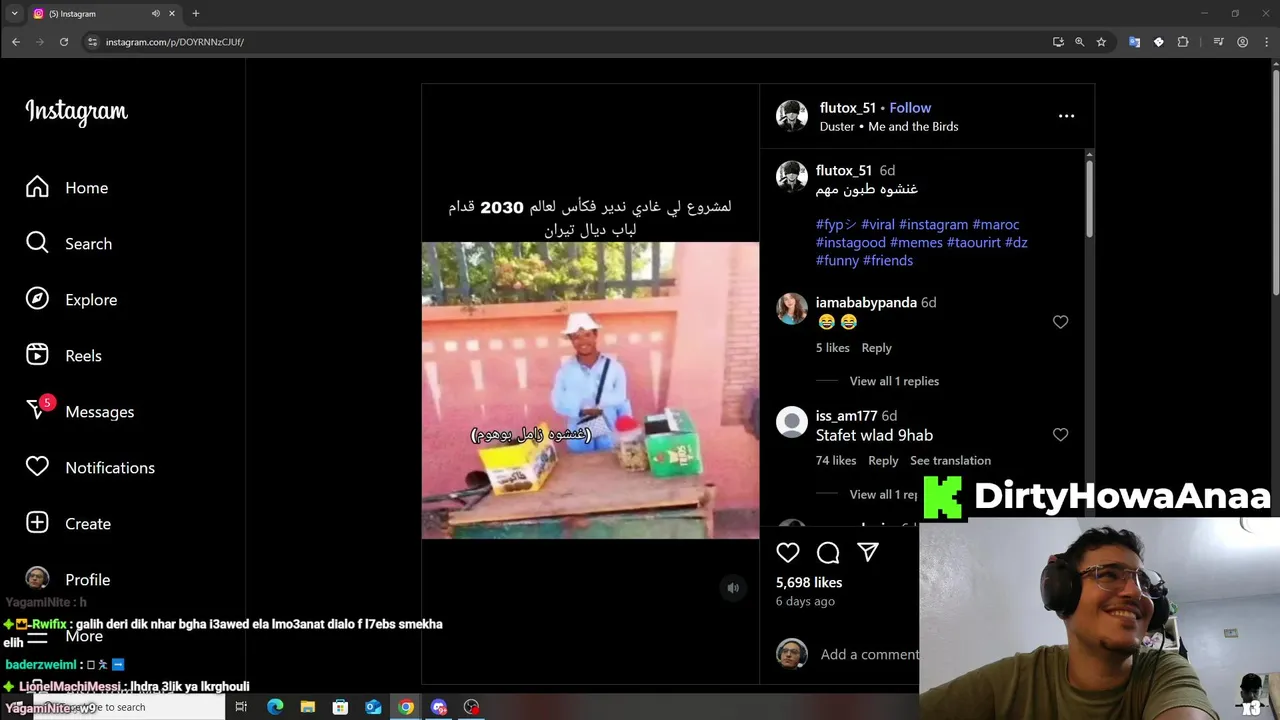Reply to iamababypanda's comment
The width and height of the screenshot is (1280, 720).
(876, 348)
